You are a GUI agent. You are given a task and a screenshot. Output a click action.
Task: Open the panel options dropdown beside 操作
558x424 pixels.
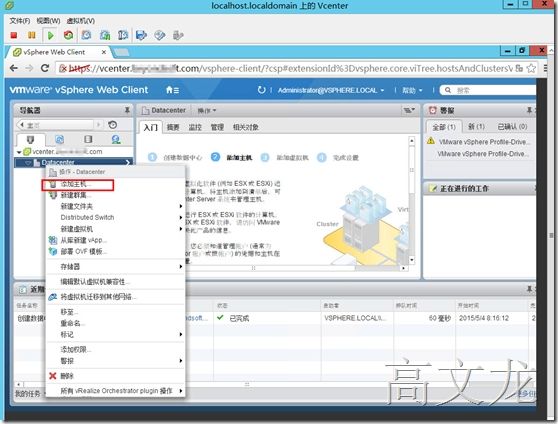pos(409,110)
